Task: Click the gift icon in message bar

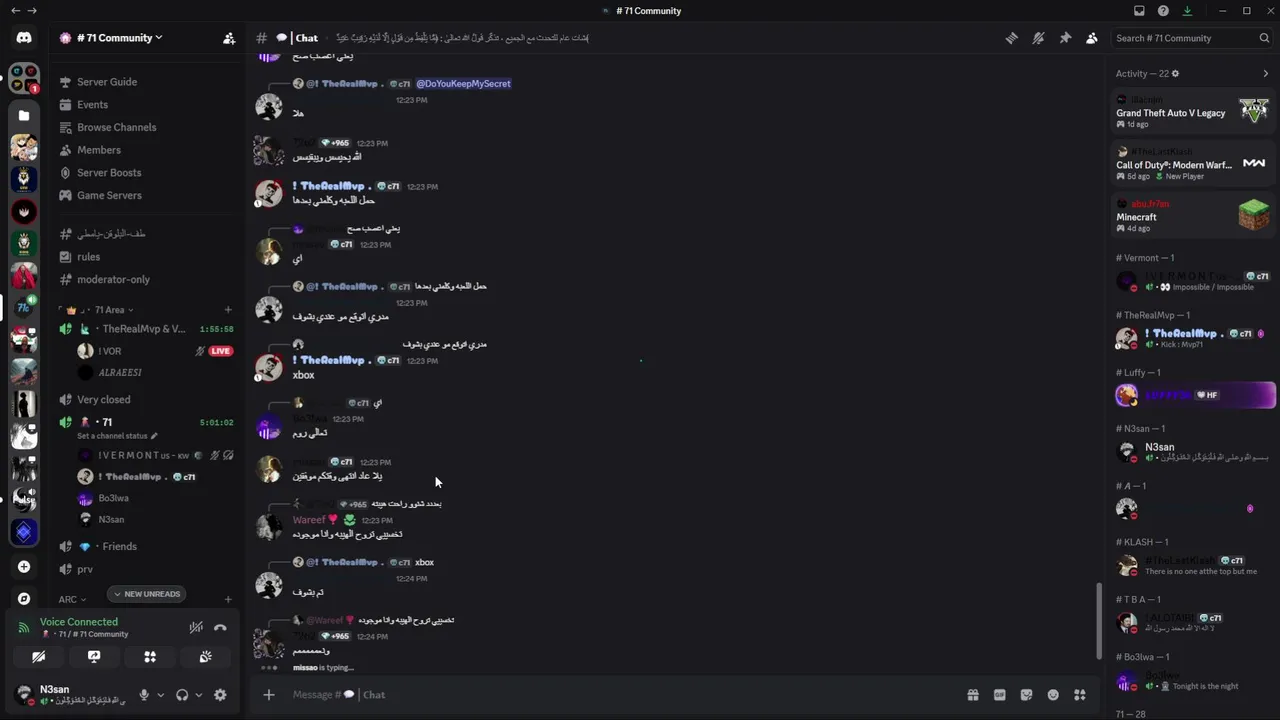Action: coord(972,695)
